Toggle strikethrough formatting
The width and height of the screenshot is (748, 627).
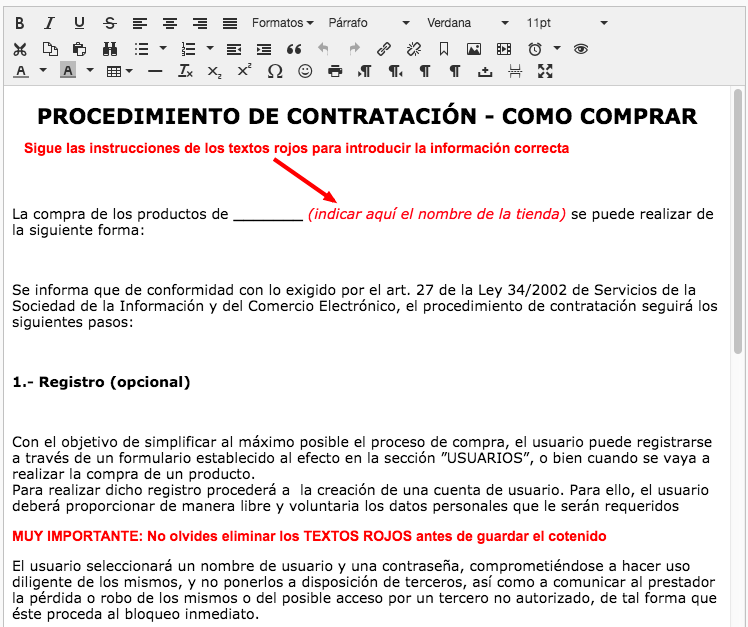(x=110, y=23)
